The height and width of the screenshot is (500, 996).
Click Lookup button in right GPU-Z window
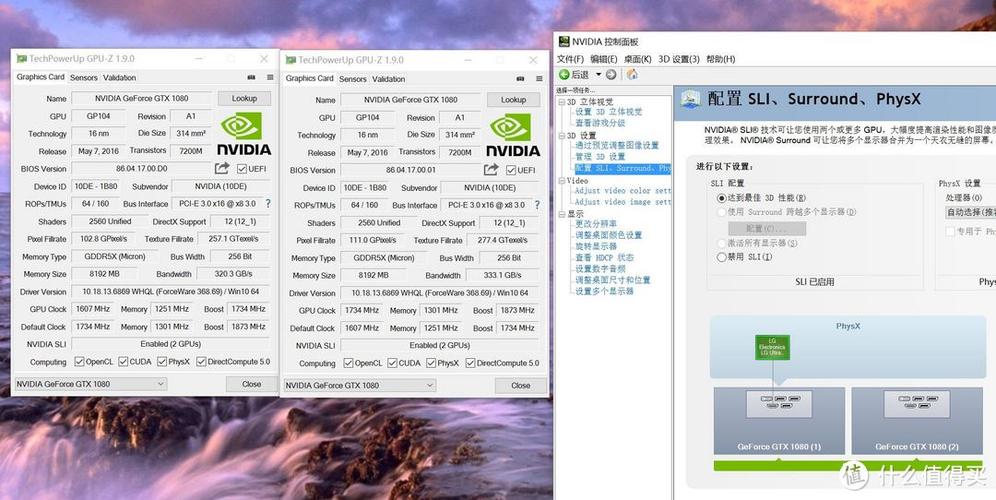pos(513,100)
